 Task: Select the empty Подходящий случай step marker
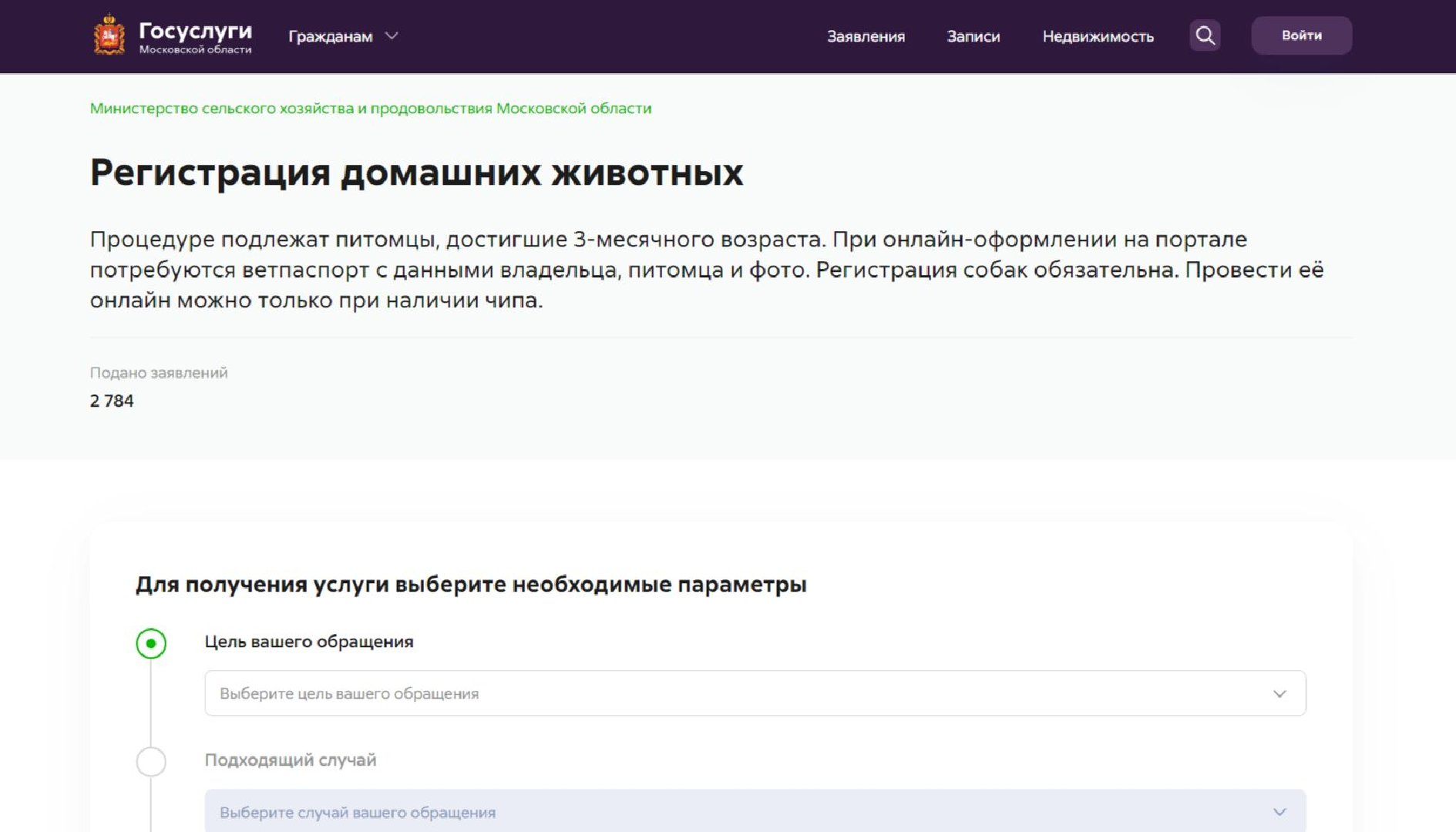(151, 761)
